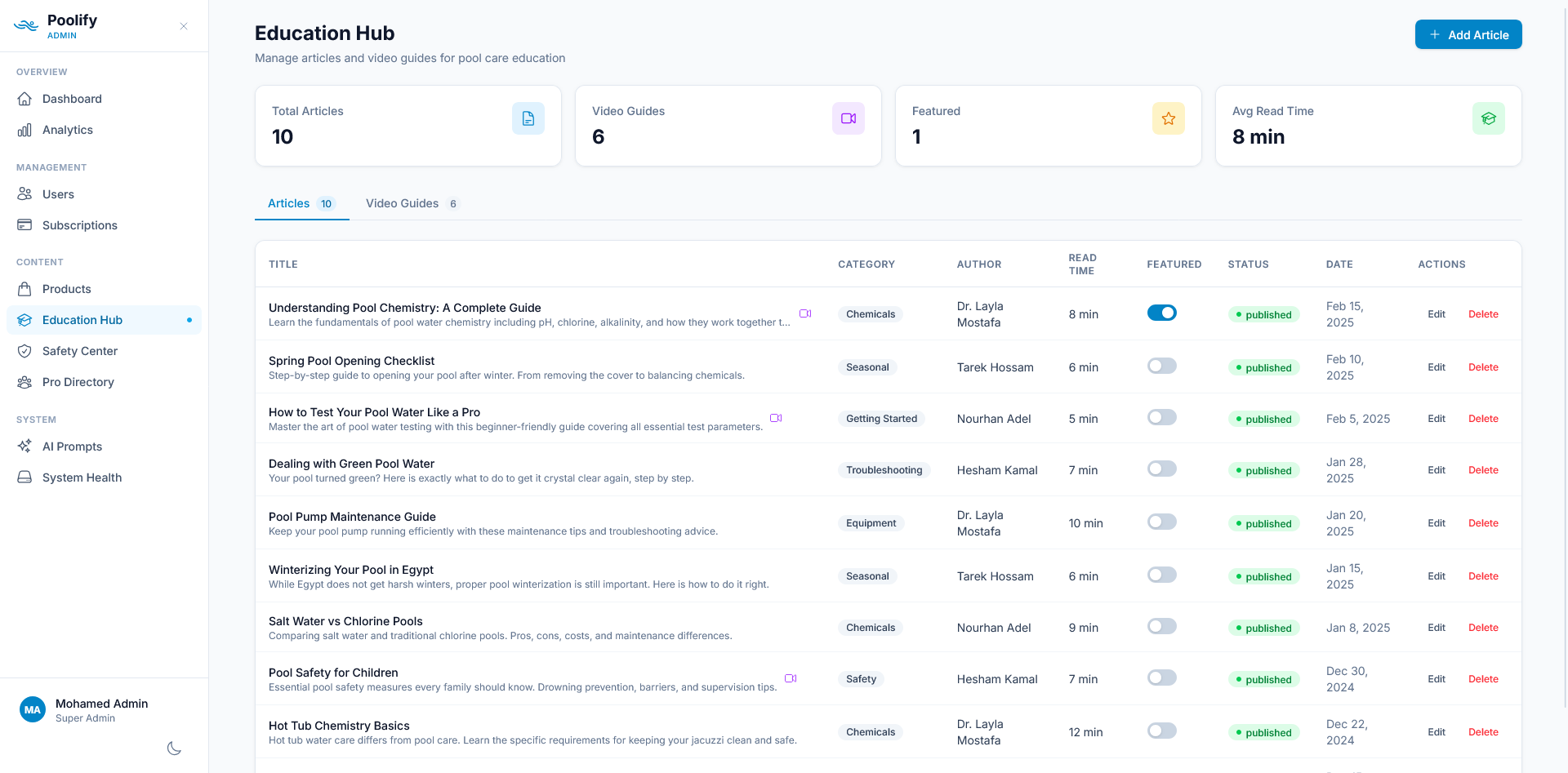The image size is (1568, 773).
Task: Click video icon beside Pool Safety for Children
Action: (791, 678)
